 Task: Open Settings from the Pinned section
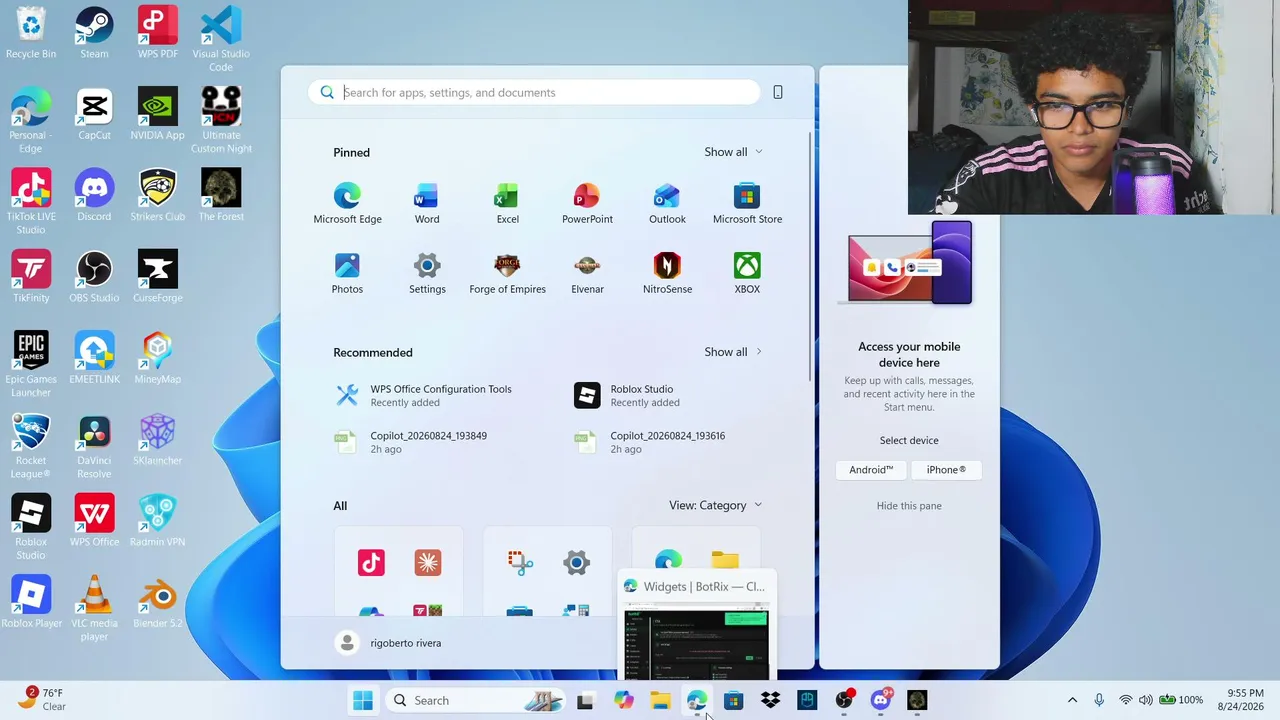[x=427, y=274]
